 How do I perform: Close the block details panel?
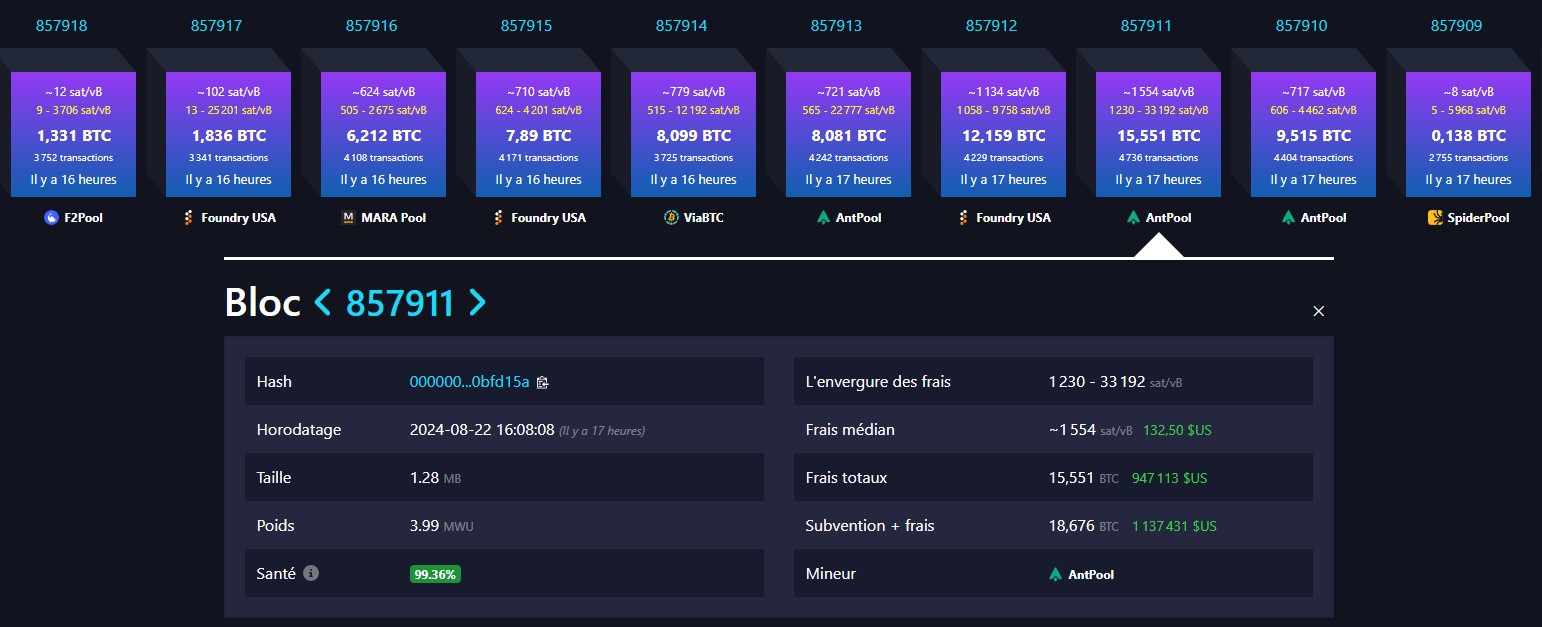click(x=1318, y=311)
